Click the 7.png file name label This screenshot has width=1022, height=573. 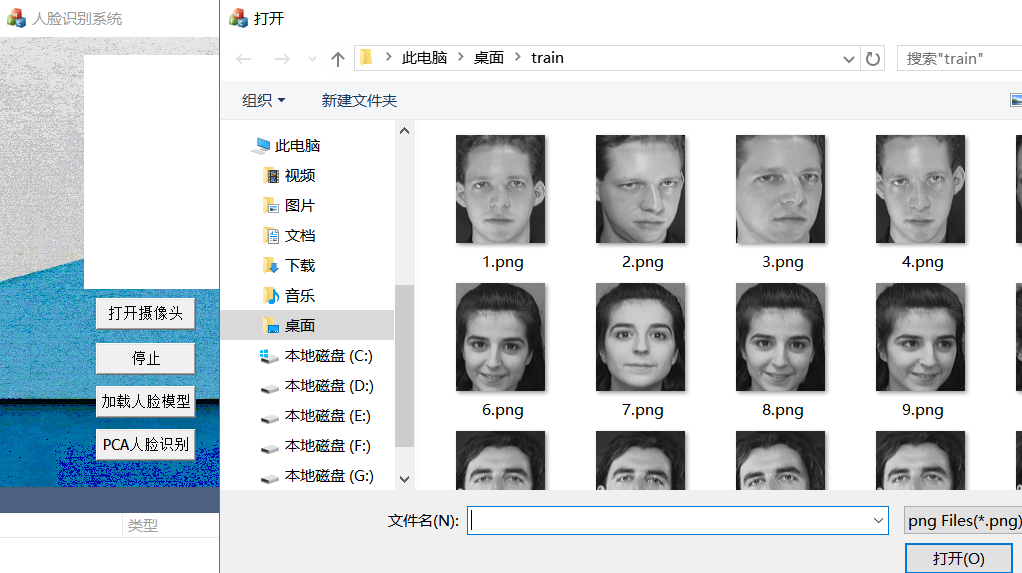pos(643,410)
